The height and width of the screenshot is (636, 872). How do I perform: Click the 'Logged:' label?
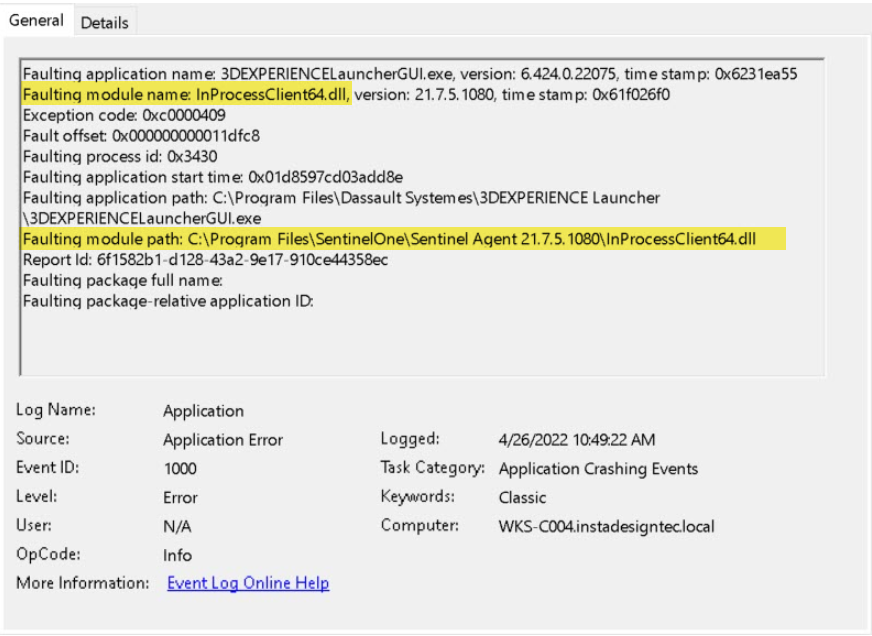click(410, 439)
